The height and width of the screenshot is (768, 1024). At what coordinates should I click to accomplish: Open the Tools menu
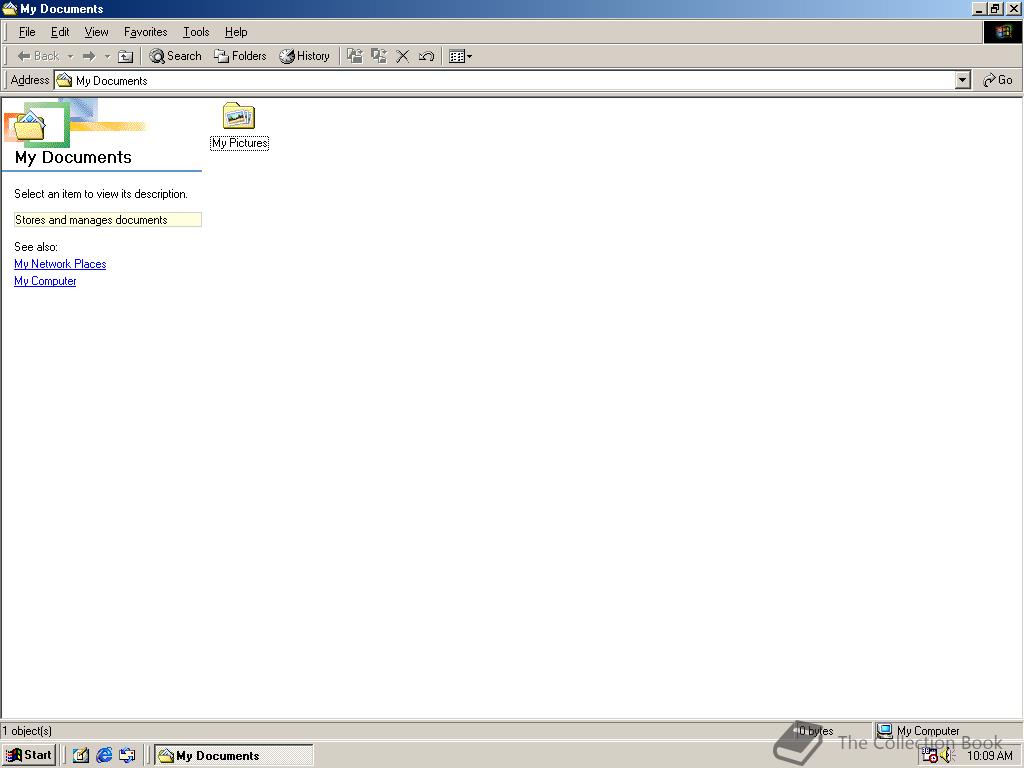point(196,32)
